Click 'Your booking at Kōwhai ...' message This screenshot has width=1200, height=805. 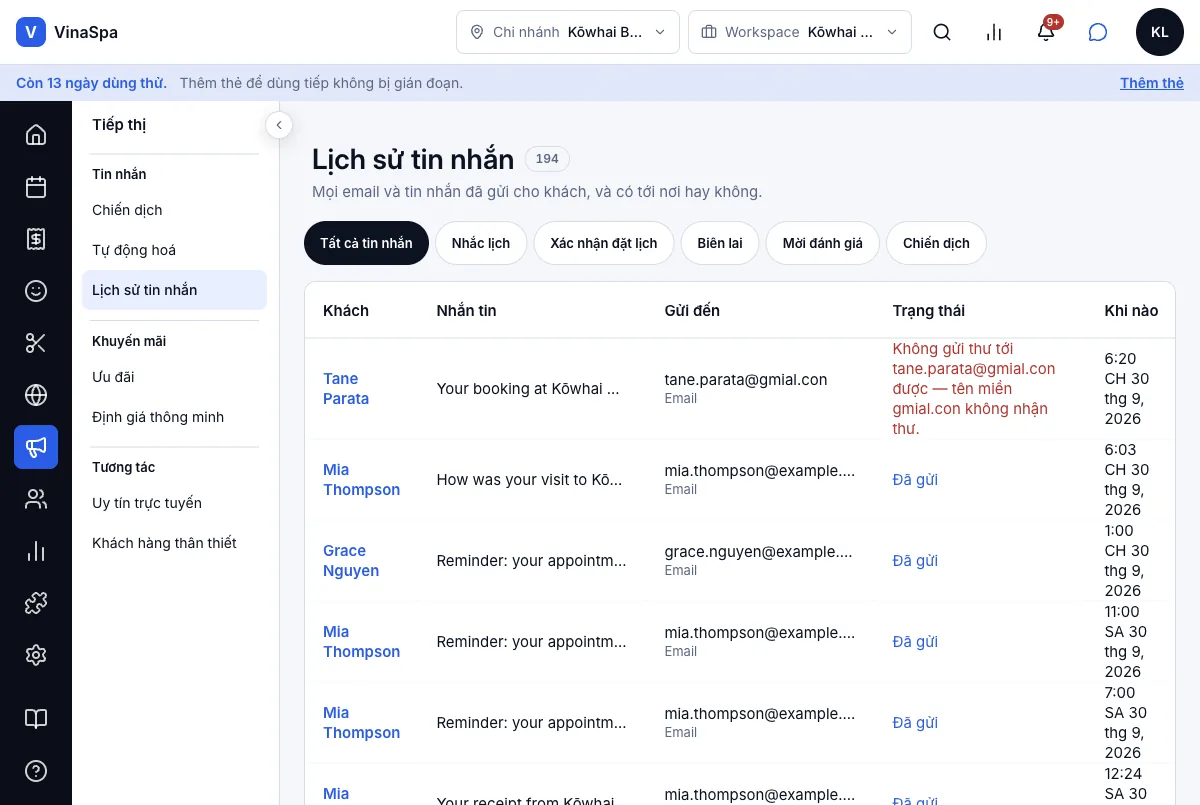coord(528,388)
